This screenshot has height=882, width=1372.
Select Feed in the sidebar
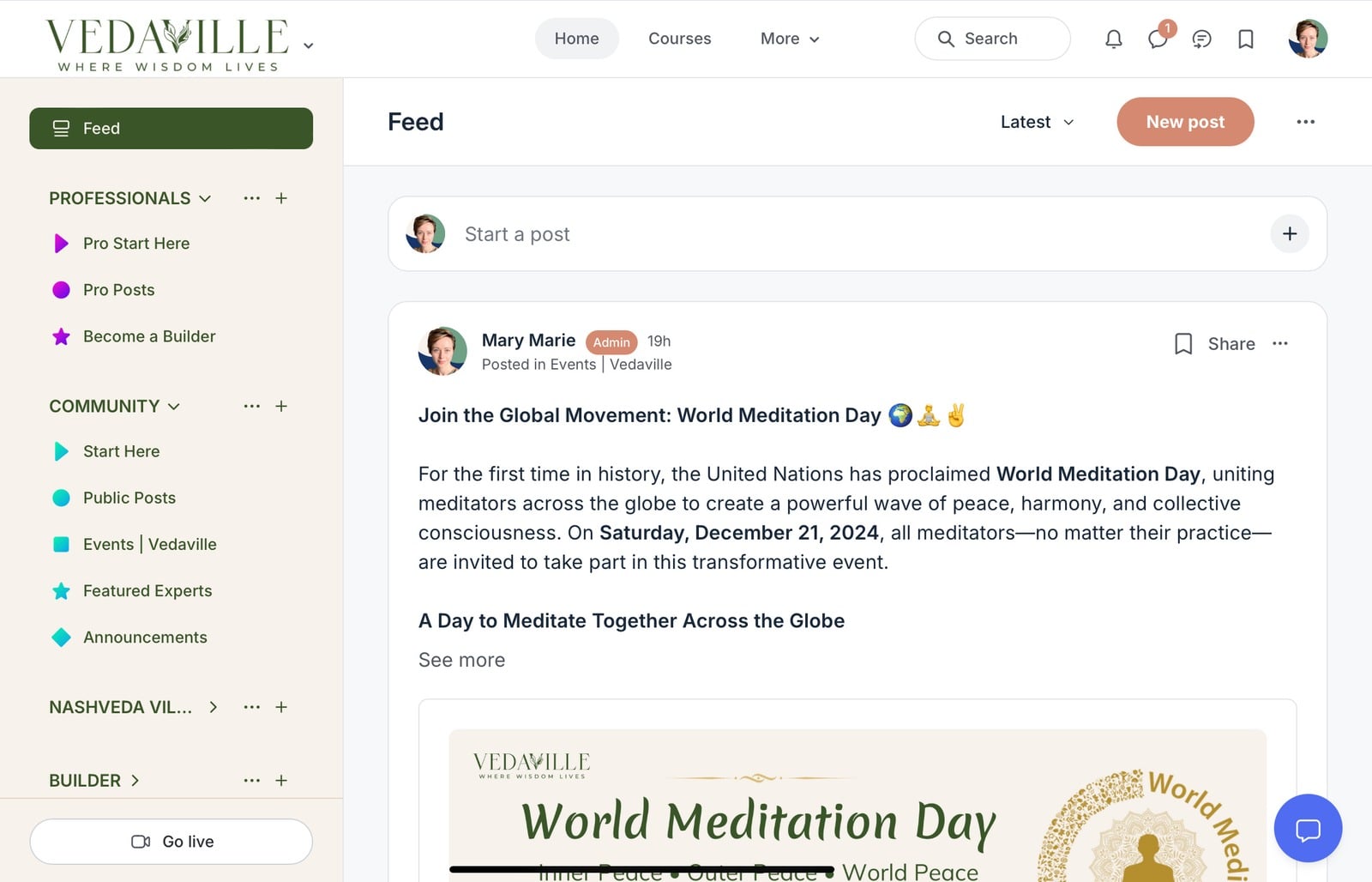[171, 129]
